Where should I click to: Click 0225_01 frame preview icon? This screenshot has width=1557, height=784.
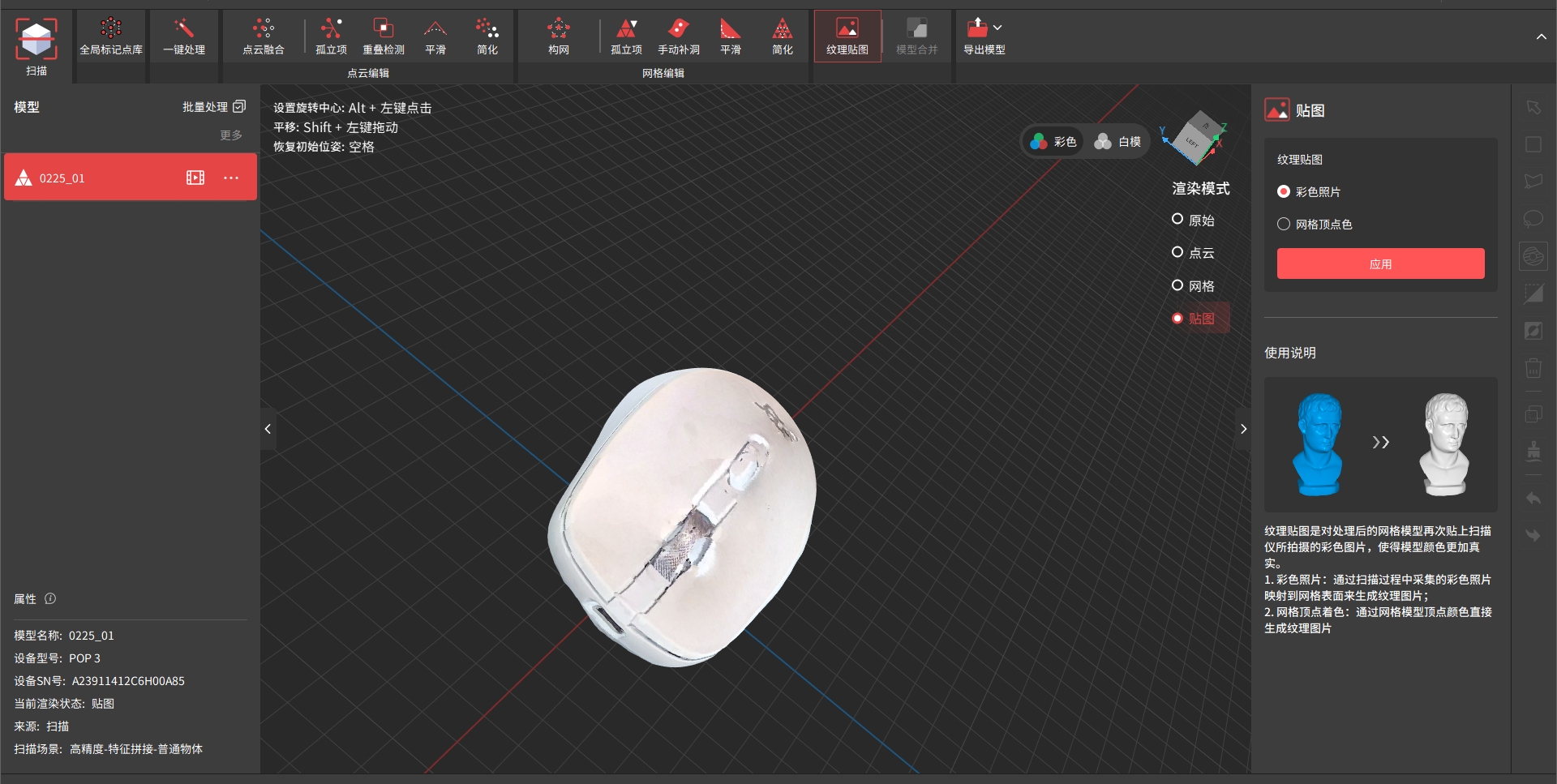click(x=195, y=178)
